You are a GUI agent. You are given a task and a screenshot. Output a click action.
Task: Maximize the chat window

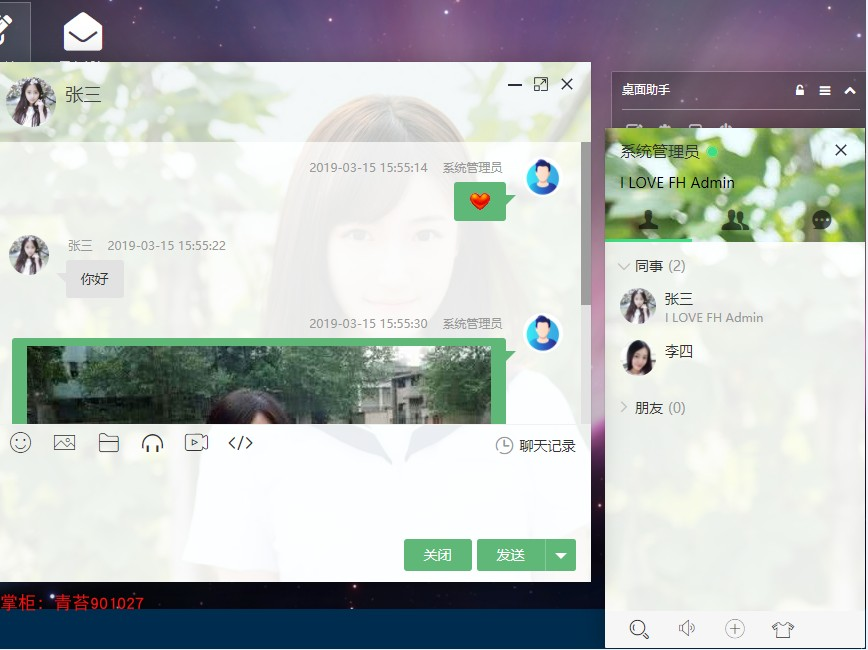click(540, 84)
